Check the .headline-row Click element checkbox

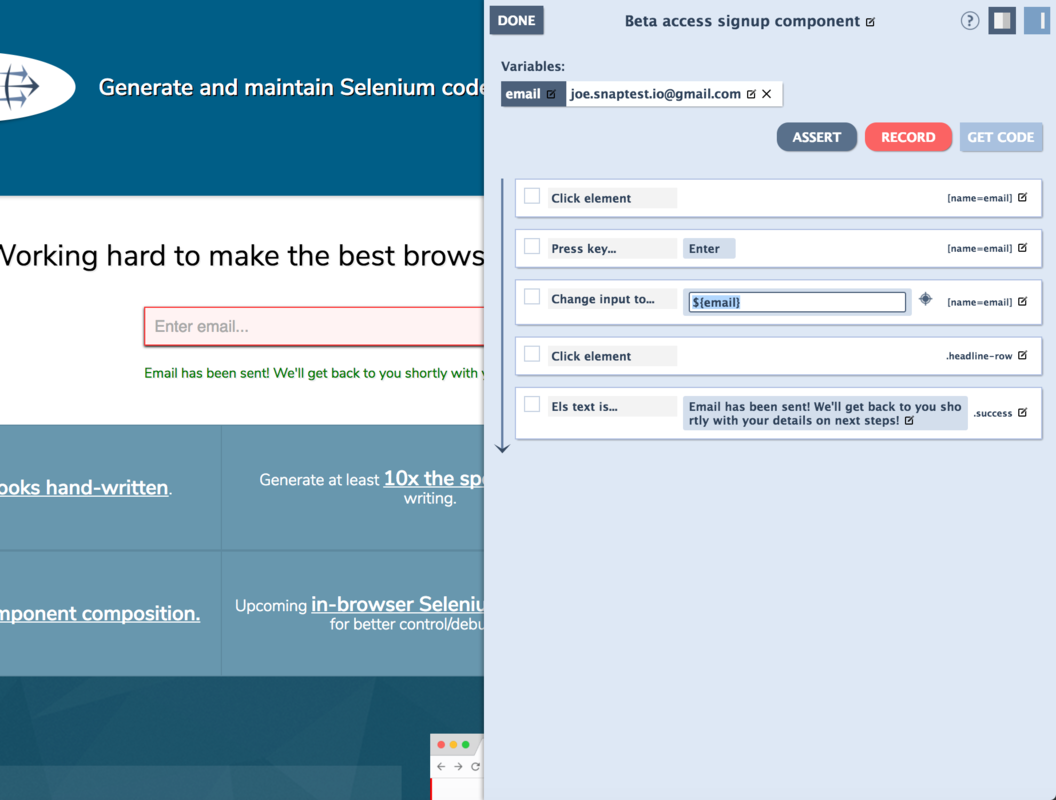point(532,354)
